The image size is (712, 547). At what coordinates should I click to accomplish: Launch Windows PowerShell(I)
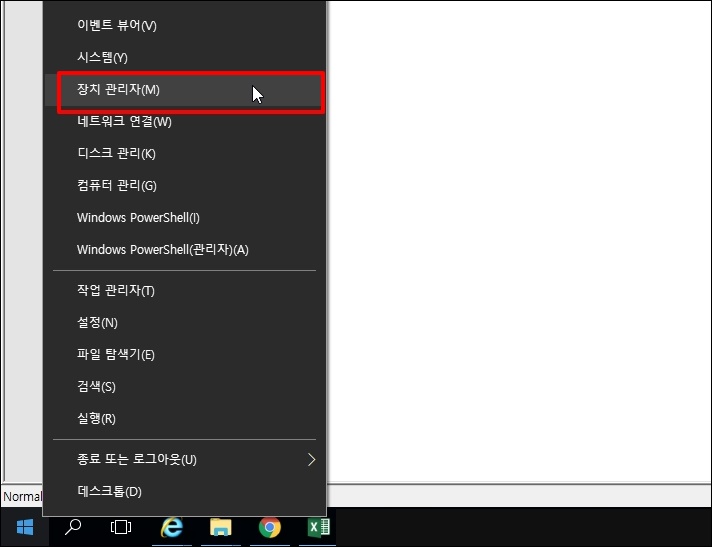tap(185, 217)
